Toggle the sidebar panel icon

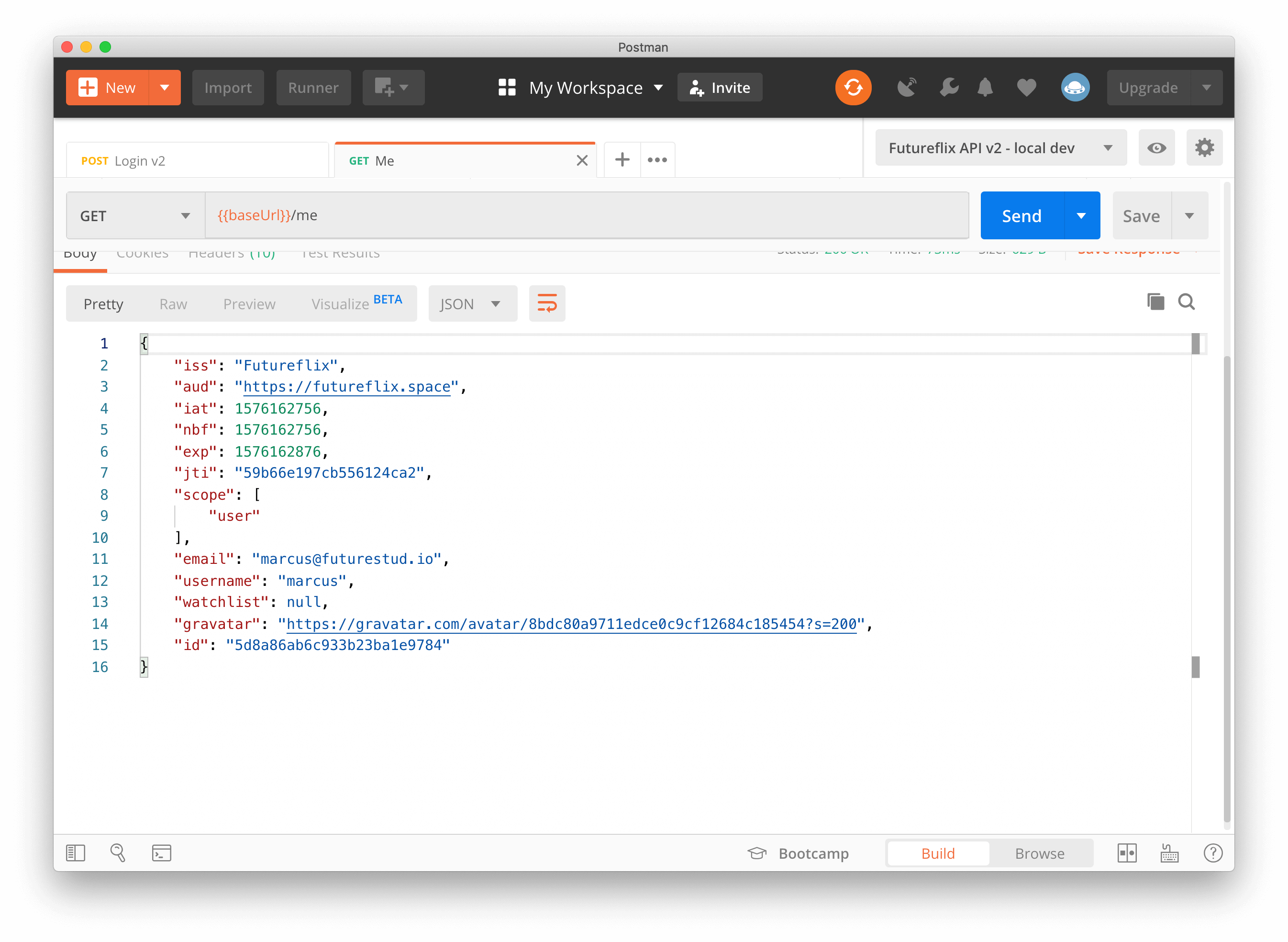(75, 853)
